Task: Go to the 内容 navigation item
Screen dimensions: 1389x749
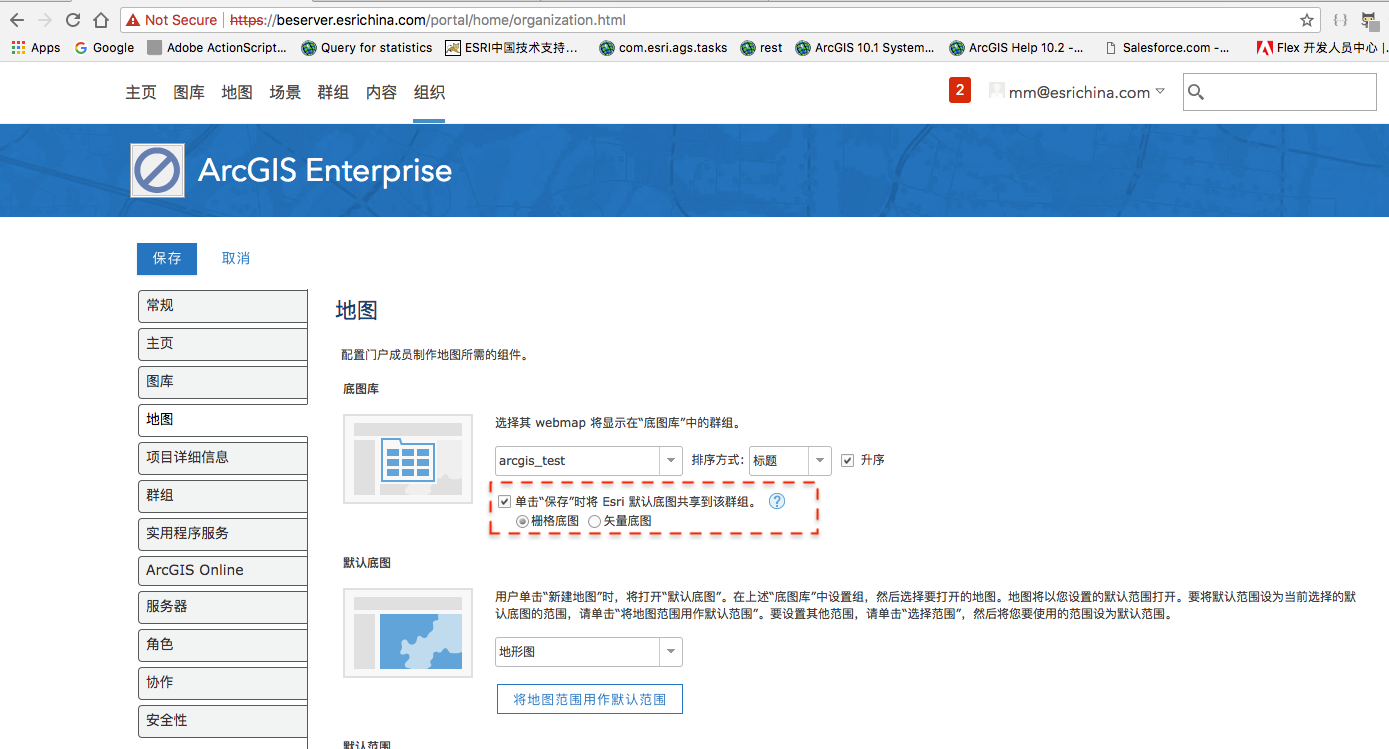Action: point(381,92)
